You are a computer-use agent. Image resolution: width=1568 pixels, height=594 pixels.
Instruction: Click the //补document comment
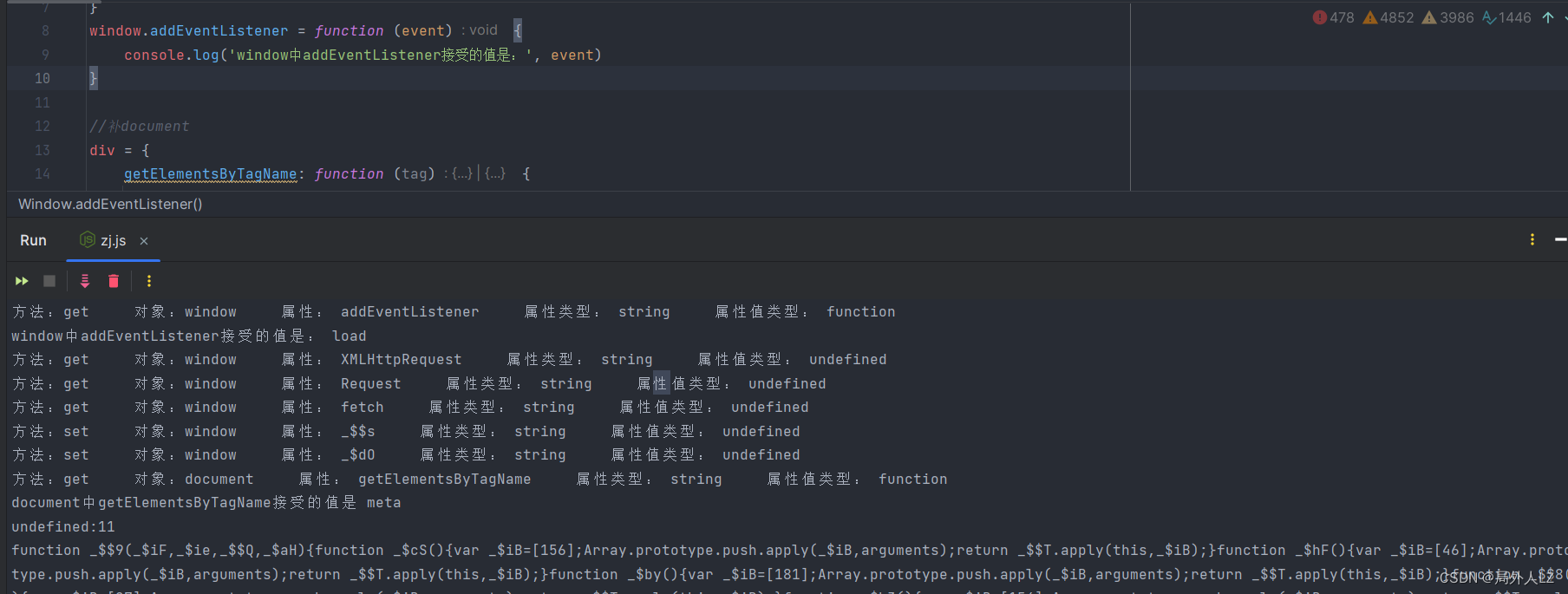[x=139, y=126]
